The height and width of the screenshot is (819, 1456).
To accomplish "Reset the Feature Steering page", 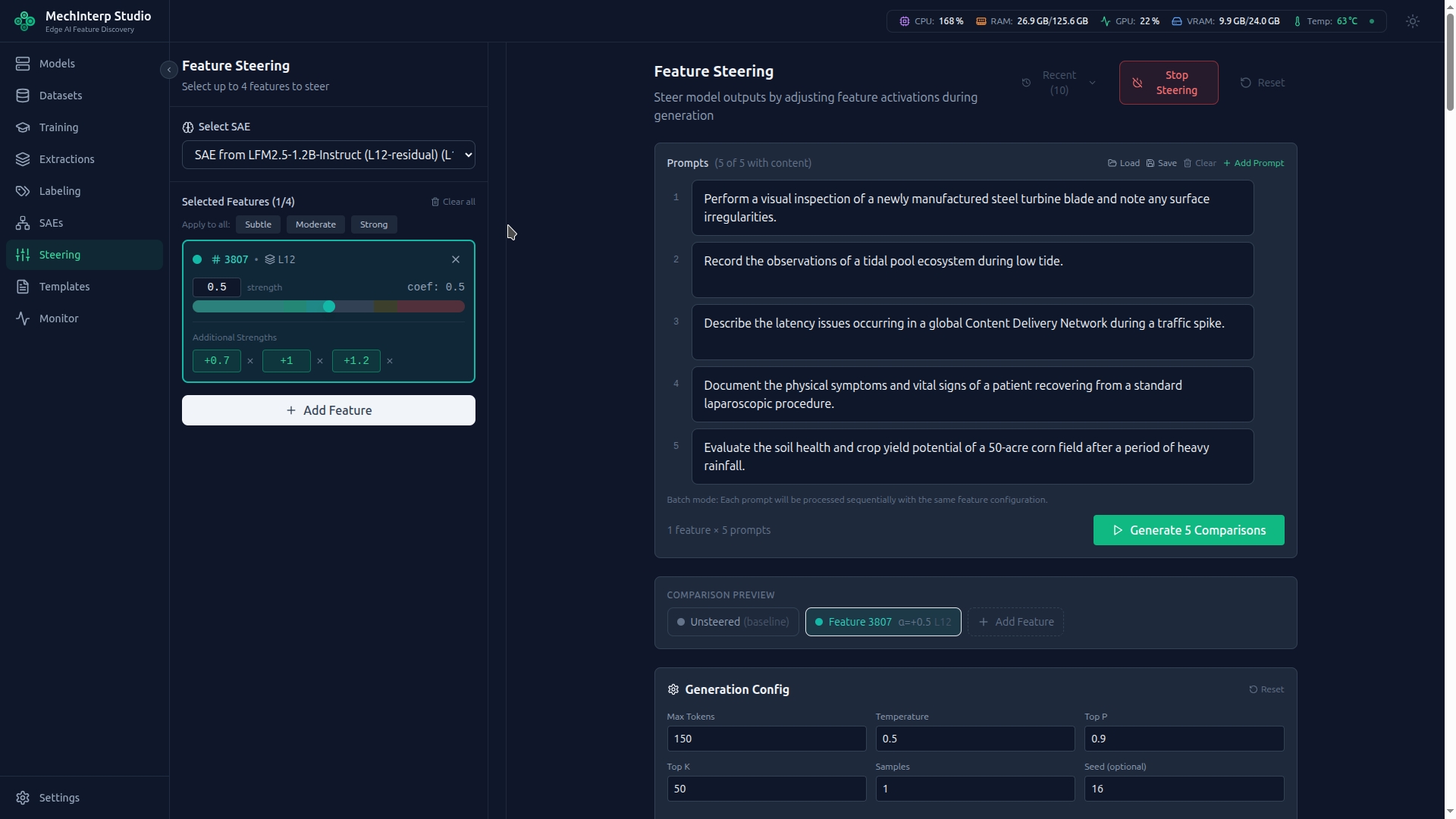I will pos(1263,83).
